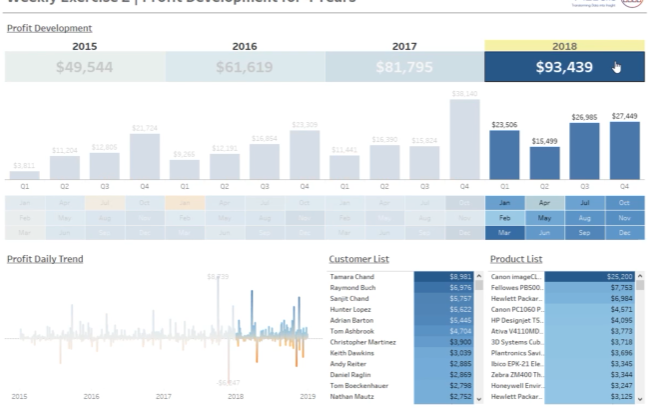Click the 2018 Q1 bar labeled $23,506
This screenshot has width=652, height=418.
click(x=504, y=155)
